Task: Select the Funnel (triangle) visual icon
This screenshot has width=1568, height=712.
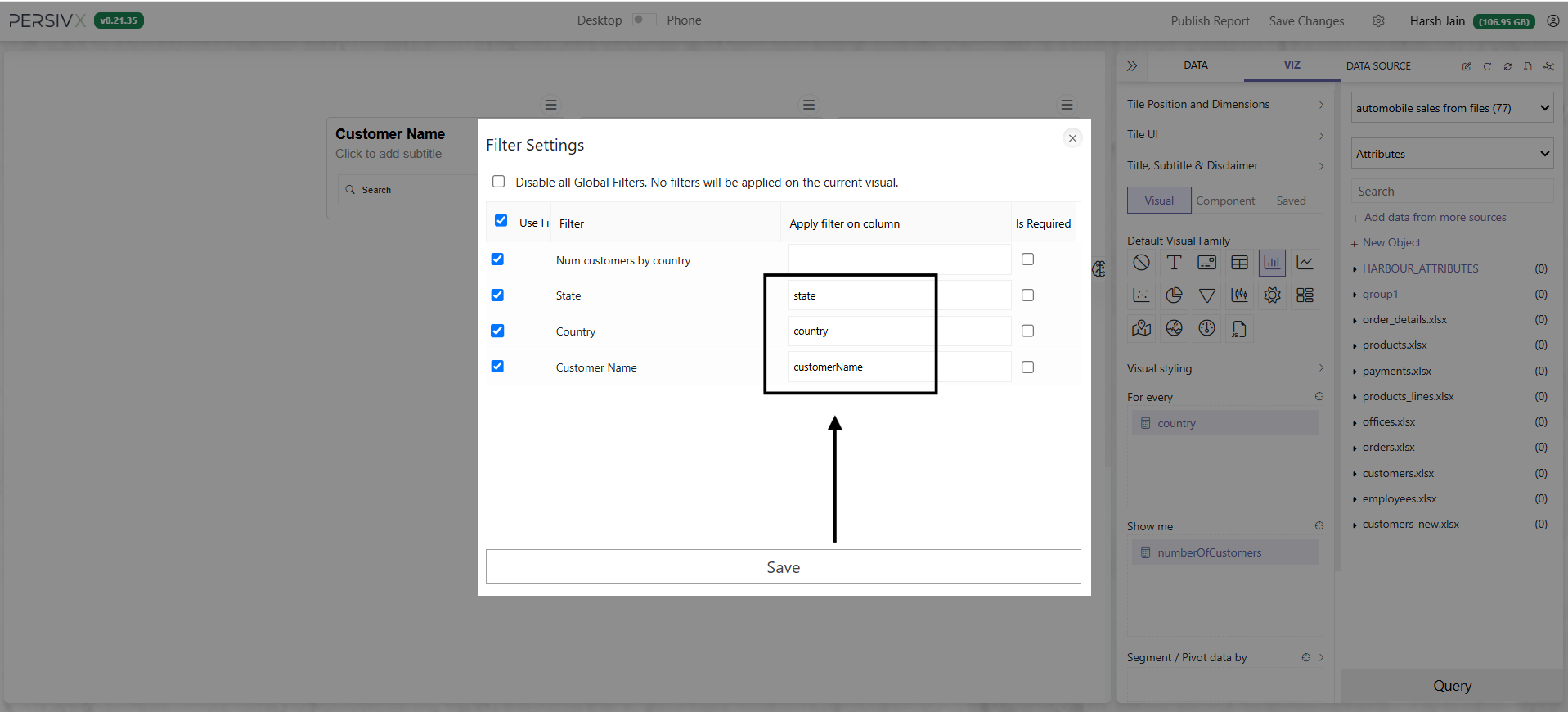Action: 1206,295
